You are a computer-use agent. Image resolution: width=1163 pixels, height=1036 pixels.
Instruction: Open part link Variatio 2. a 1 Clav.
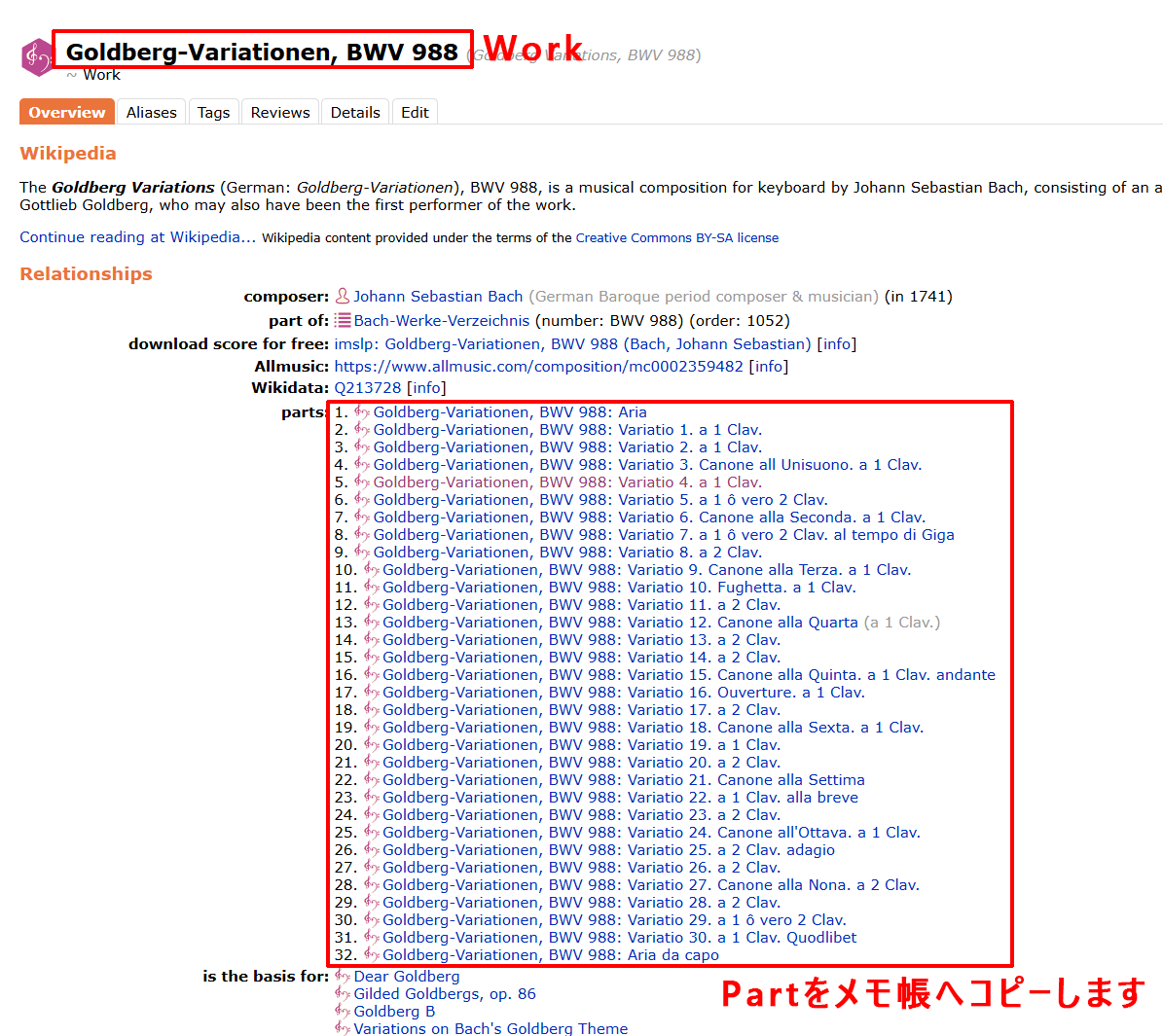click(567, 447)
